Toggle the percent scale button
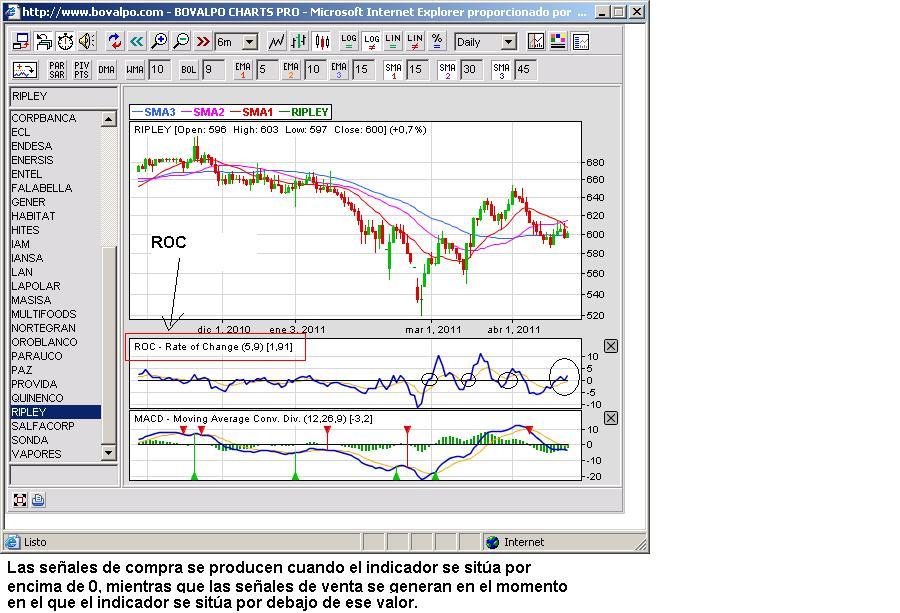Viewport: 900px width, 613px height. click(x=437, y=41)
